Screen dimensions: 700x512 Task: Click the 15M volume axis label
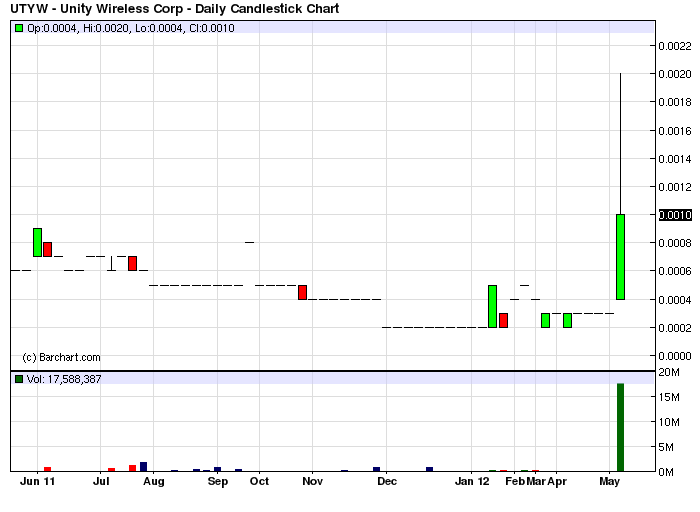(x=669, y=397)
